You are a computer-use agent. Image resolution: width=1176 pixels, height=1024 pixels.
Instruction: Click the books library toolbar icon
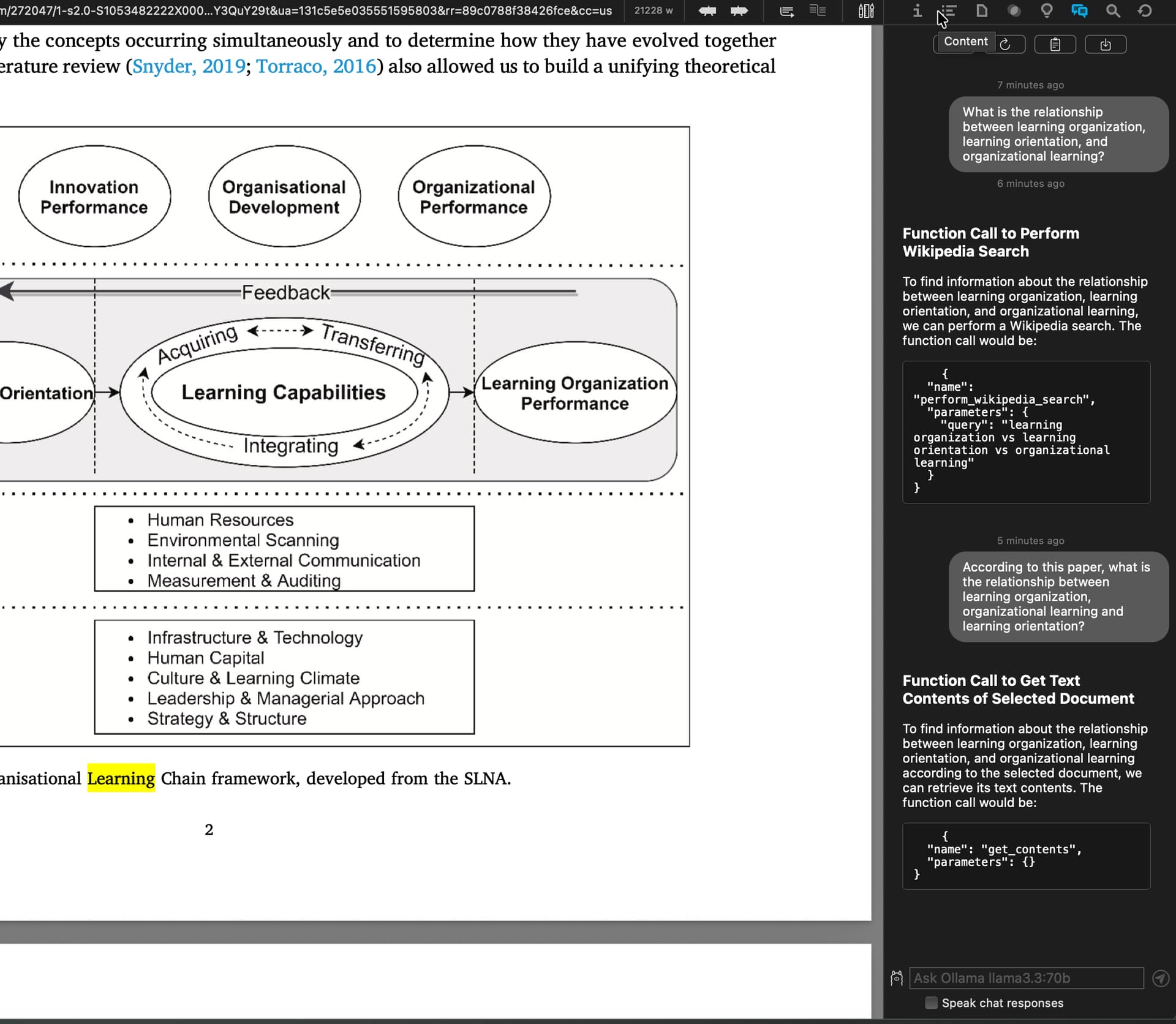pyautogui.click(x=866, y=11)
